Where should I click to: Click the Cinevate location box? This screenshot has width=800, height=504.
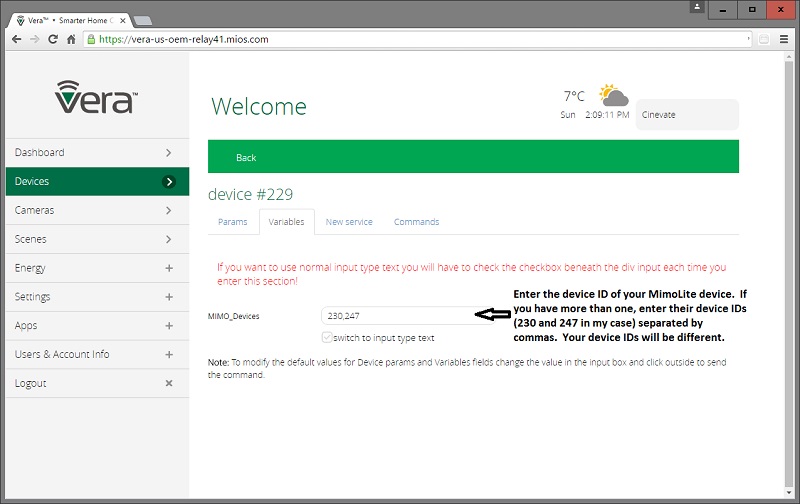coord(687,114)
